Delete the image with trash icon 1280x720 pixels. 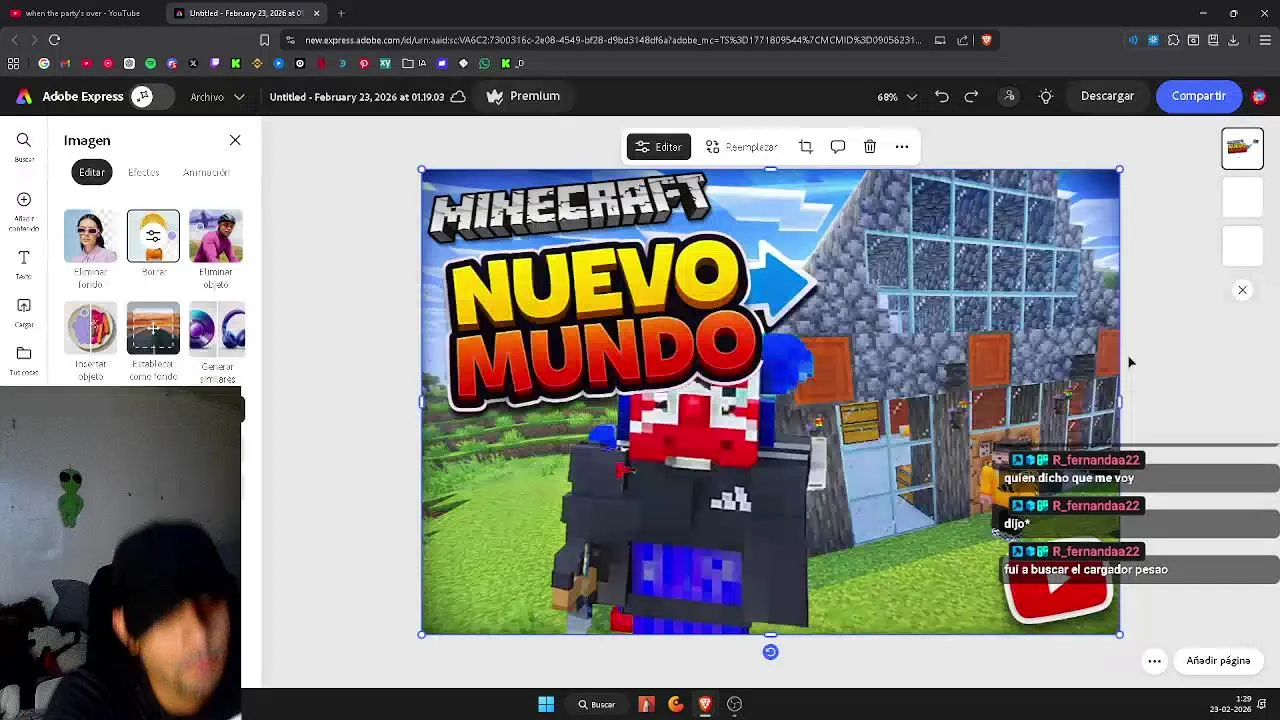point(870,147)
